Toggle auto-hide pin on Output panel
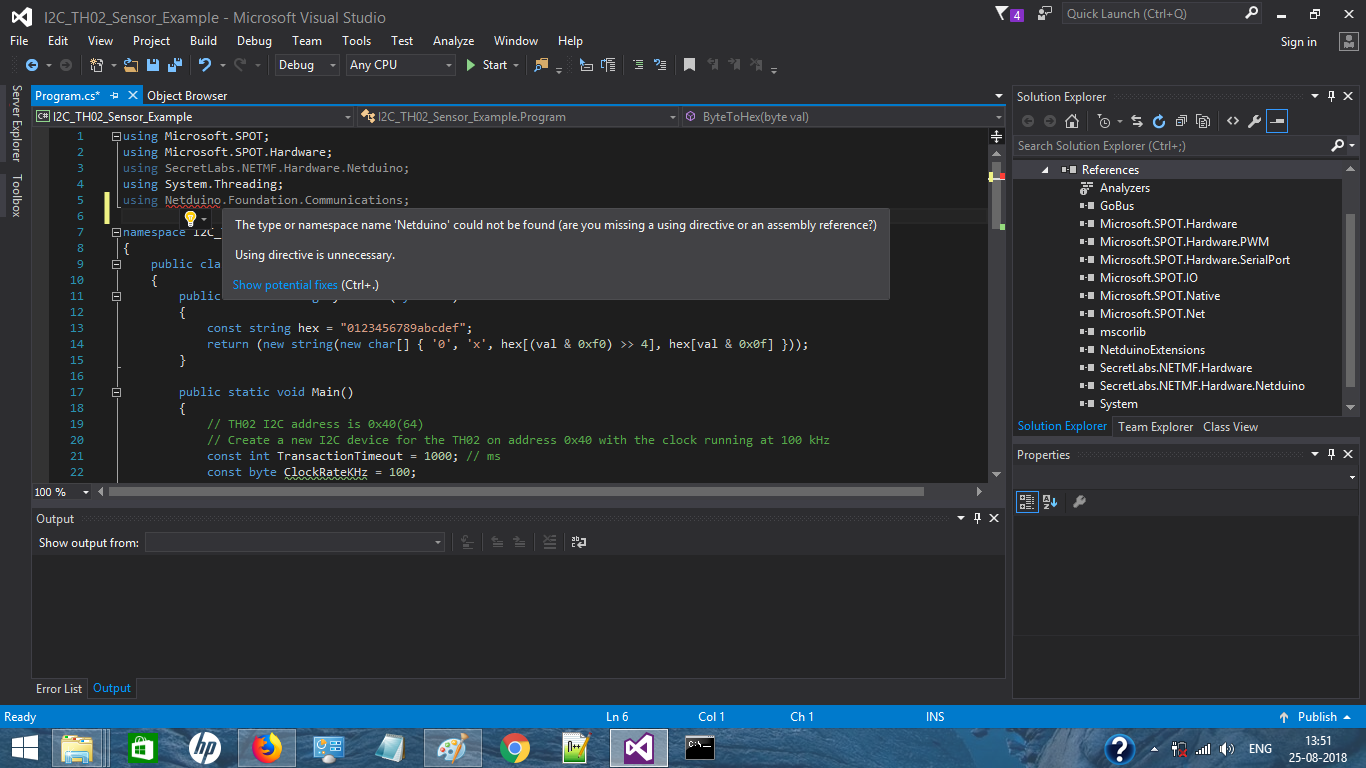The width and height of the screenshot is (1366, 768). [977, 518]
